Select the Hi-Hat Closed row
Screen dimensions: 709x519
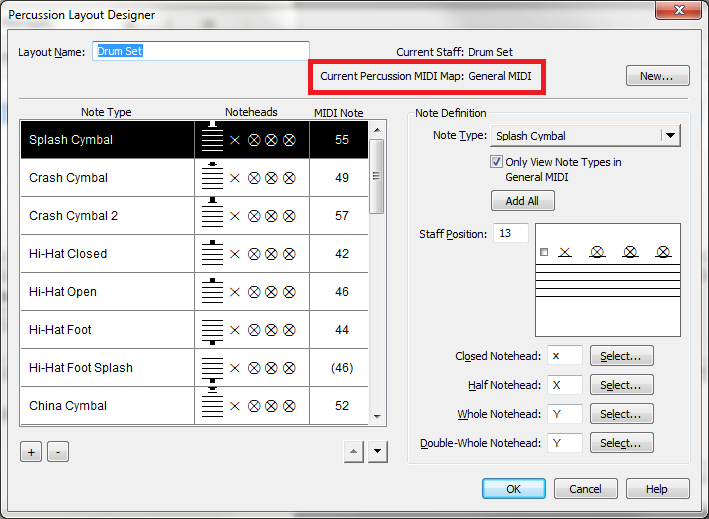[108, 254]
